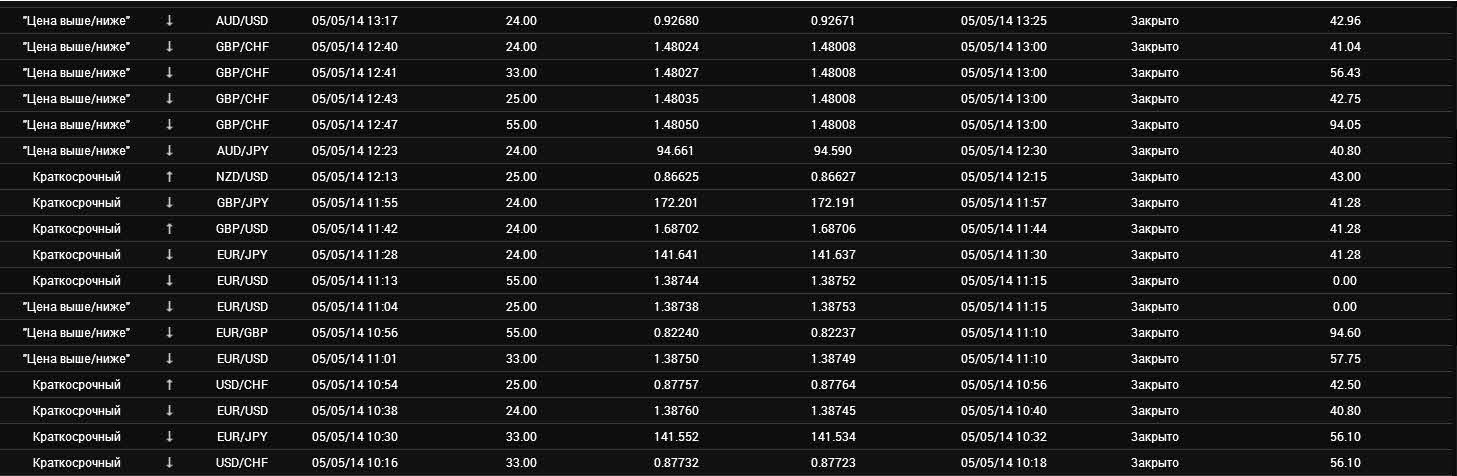Select the opening price 172.201

(x=673, y=203)
